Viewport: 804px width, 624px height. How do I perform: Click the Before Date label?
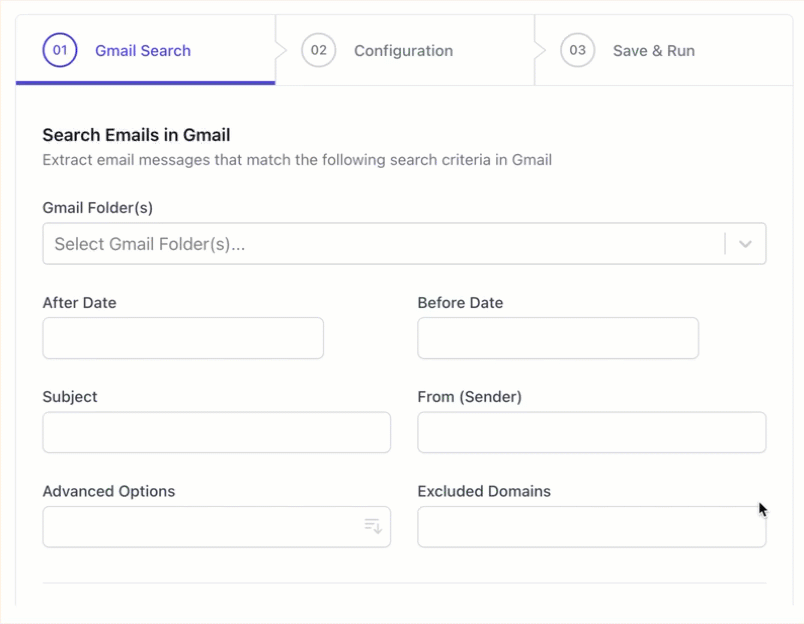tap(460, 303)
